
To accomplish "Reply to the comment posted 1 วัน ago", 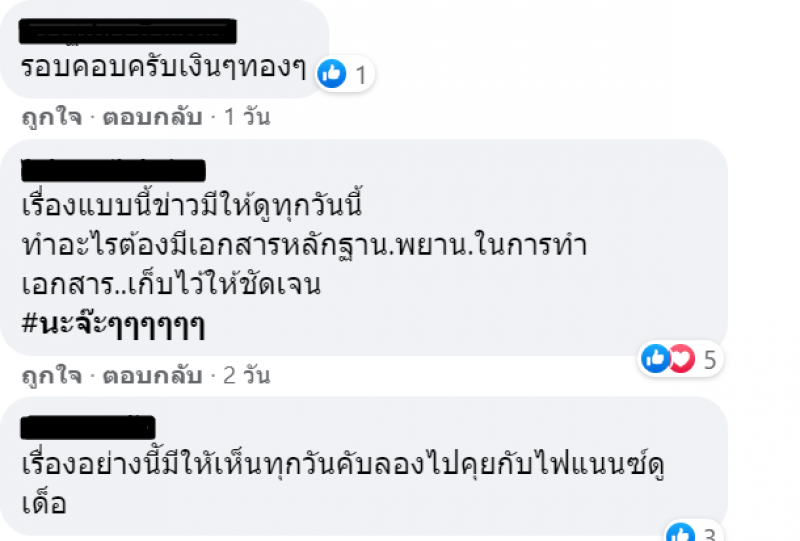I will pyautogui.click(x=148, y=118).
